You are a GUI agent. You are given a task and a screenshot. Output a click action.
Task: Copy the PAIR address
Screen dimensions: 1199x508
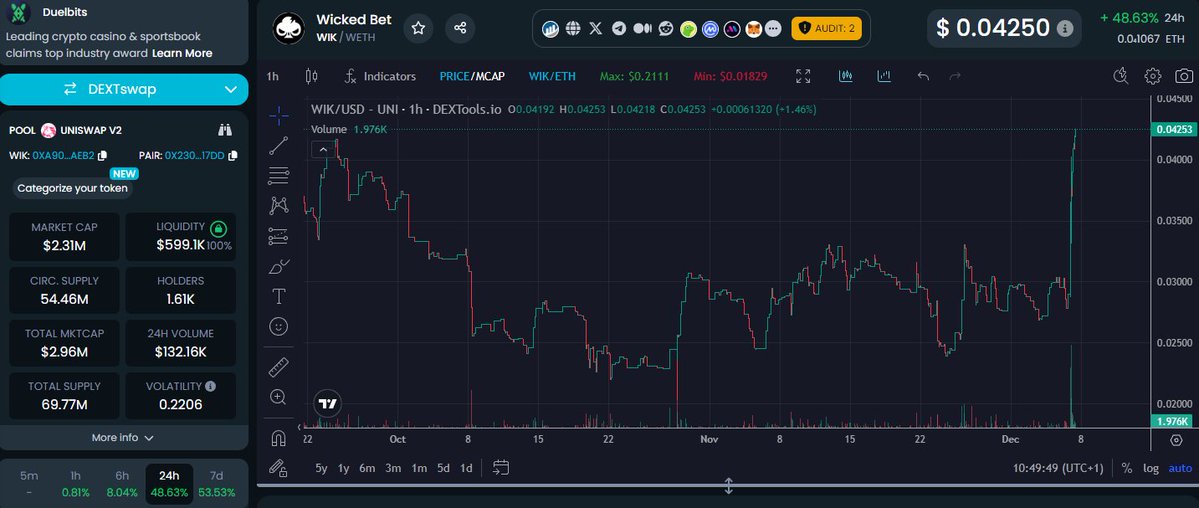232,155
